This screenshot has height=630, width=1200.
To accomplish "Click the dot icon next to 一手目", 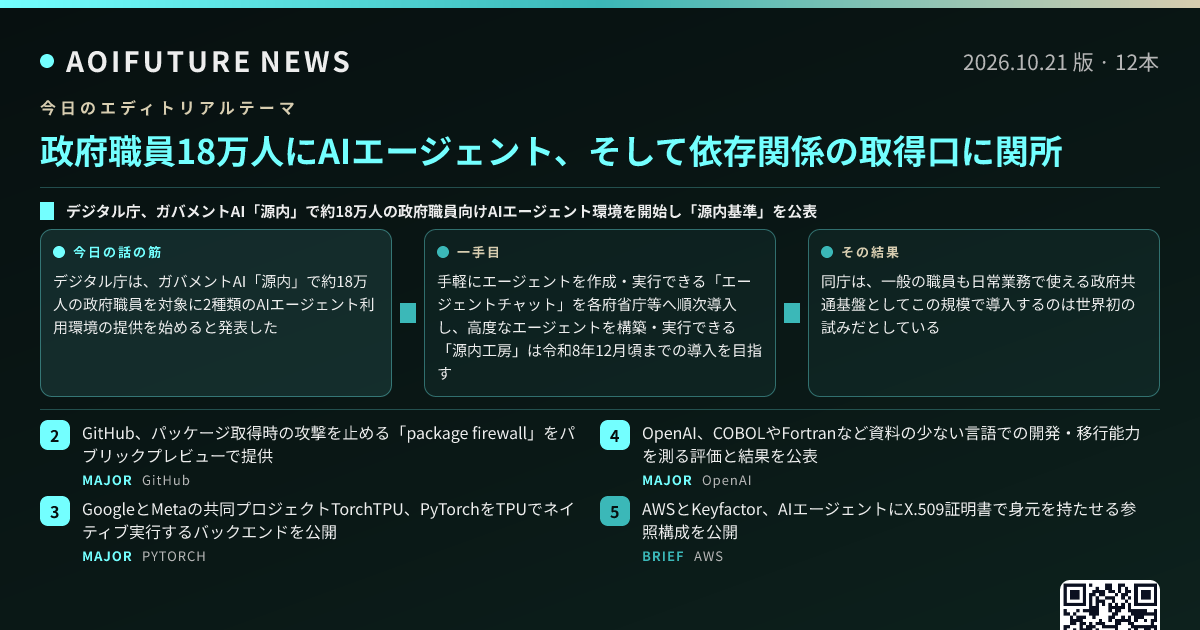I will [x=443, y=252].
